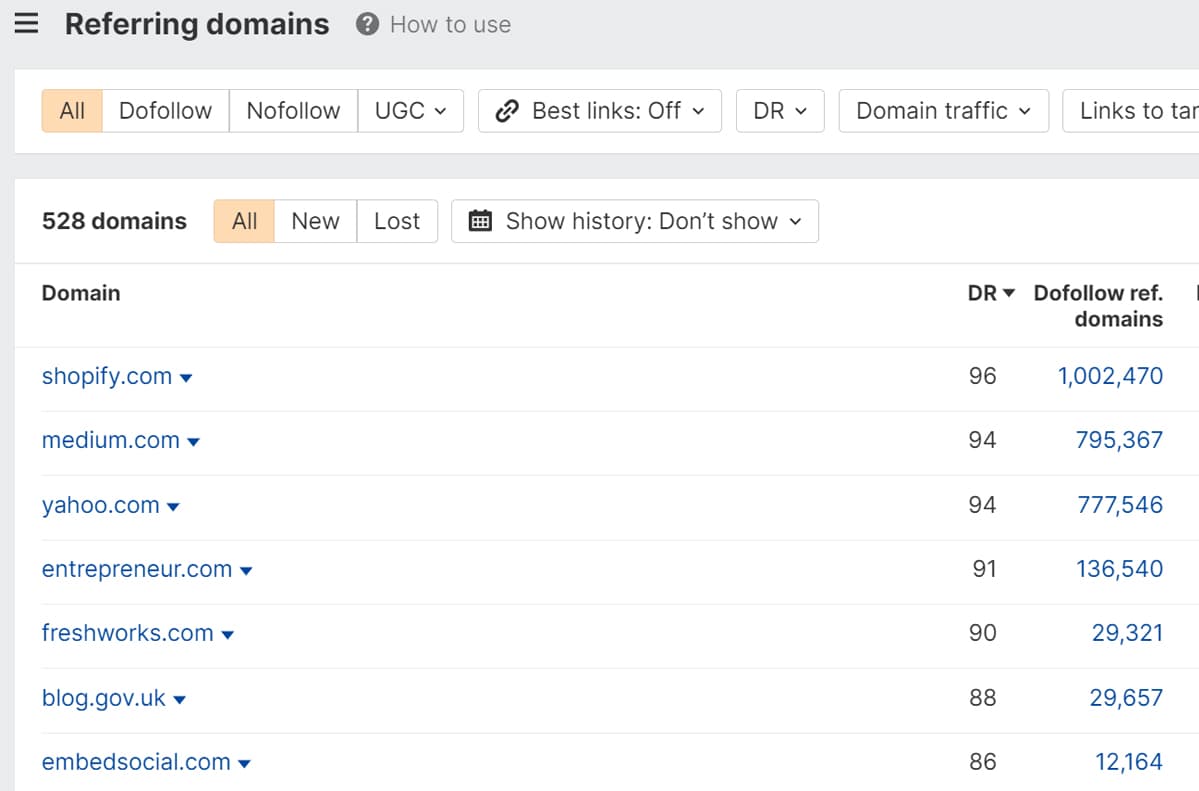Enable the Nofollow filter
Viewport: 1199px width, 791px height.
coord(293,111)
